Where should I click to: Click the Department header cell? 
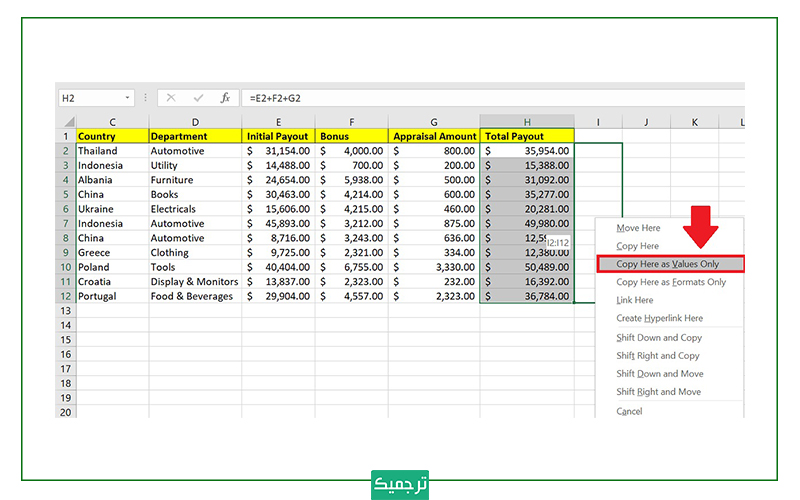(x=195, y=136)
